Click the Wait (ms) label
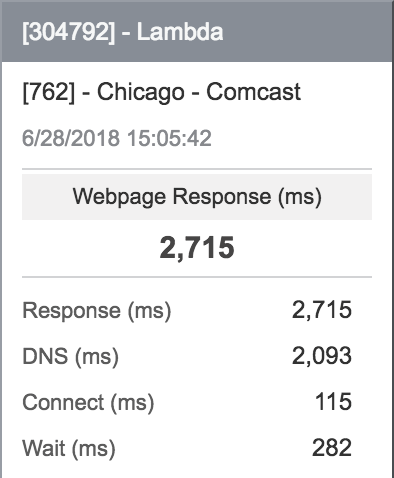This screenshot has height=478, width=394. 69,448
